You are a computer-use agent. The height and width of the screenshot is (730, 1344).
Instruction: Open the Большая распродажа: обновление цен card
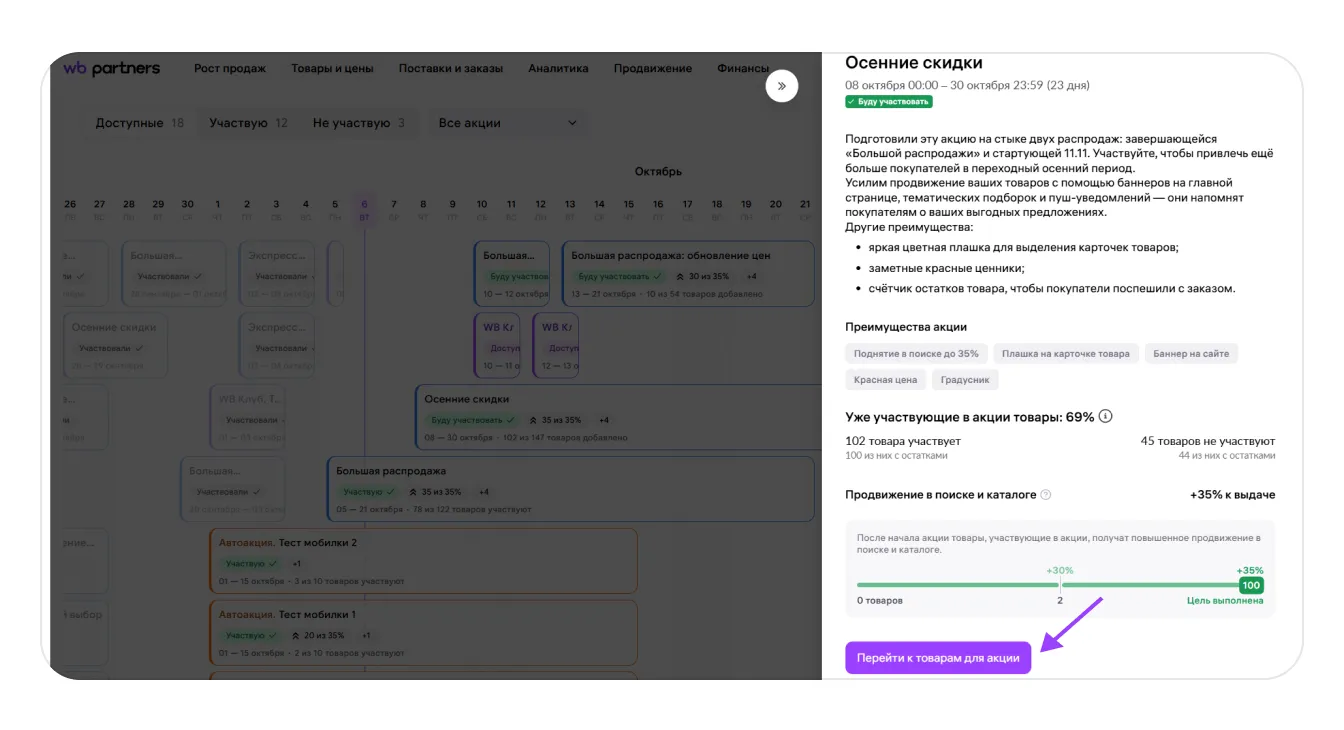pos(688,273)
